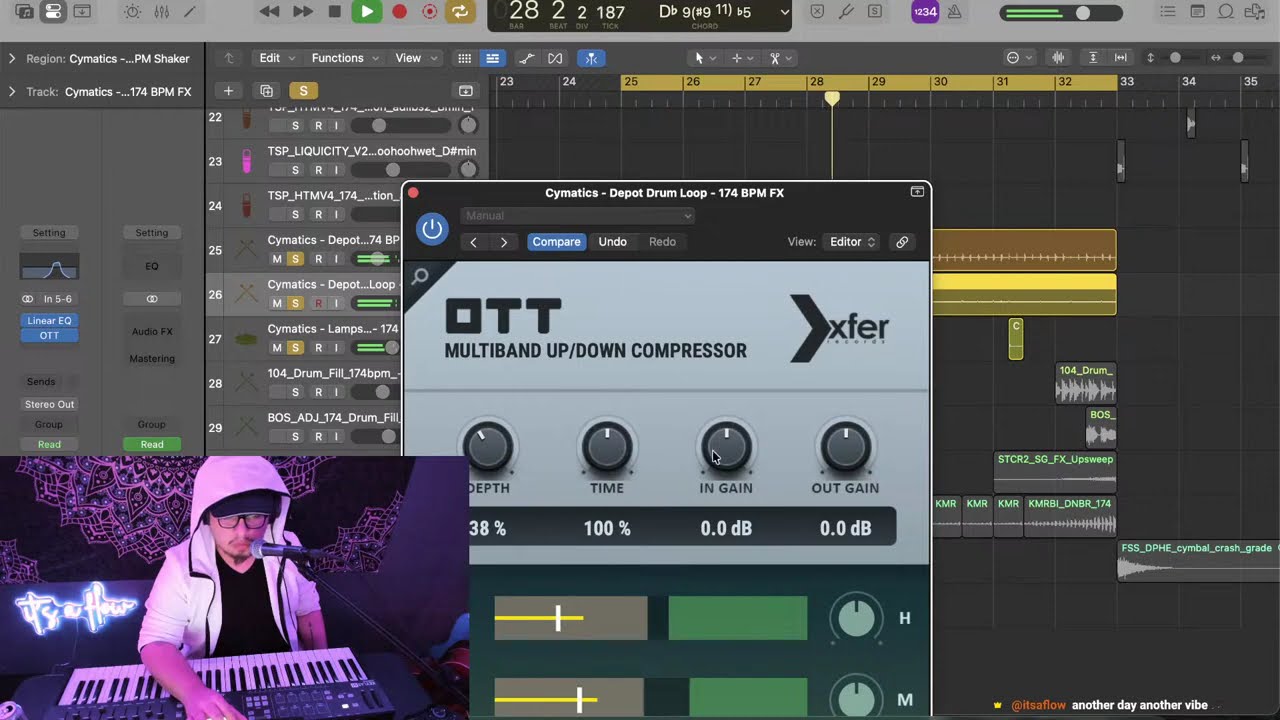Toggle the Flex show/hide icon
Viewport: 1280px width, 720px height.
(556, 58)
